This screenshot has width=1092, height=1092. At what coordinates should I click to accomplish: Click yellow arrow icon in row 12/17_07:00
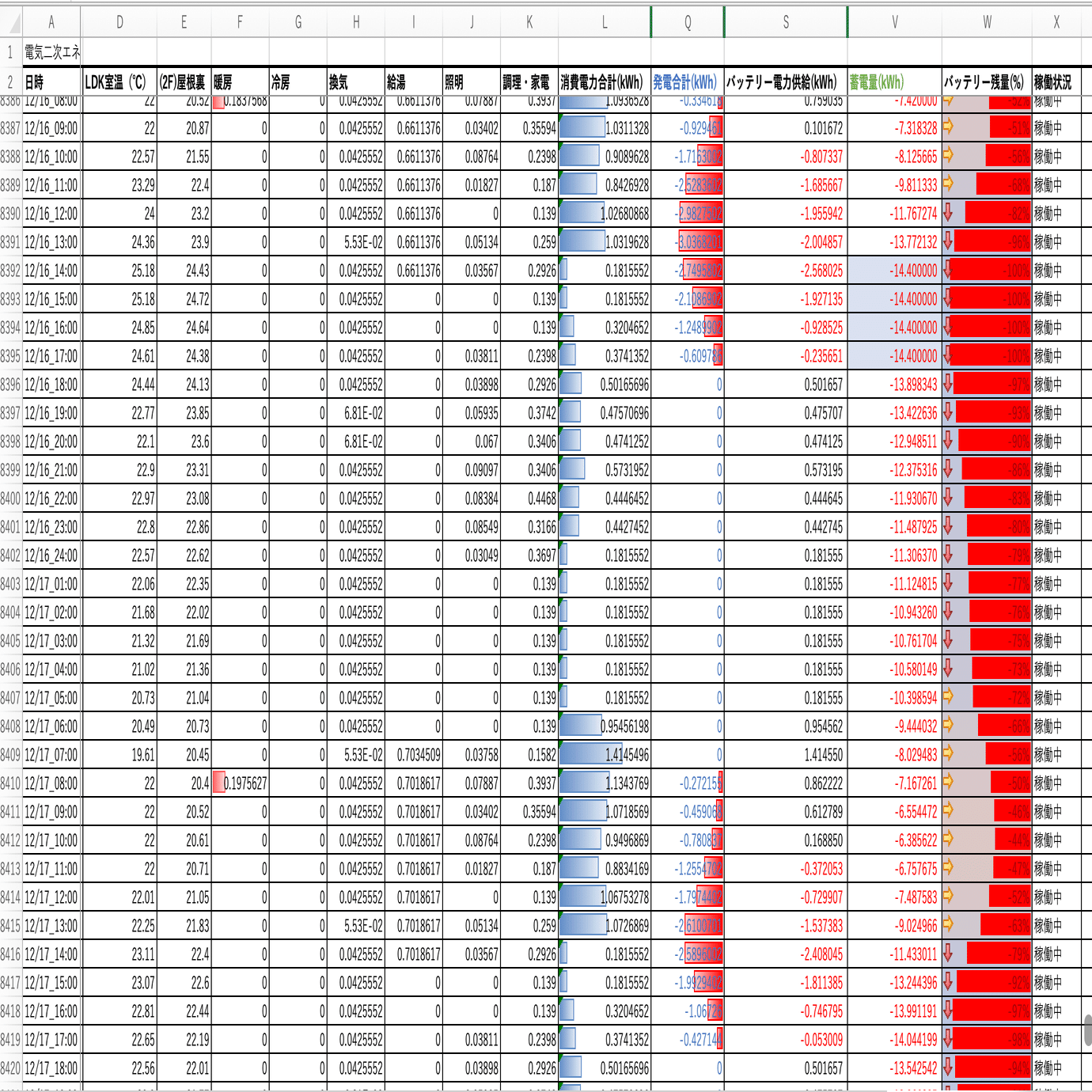coord(948,753)
